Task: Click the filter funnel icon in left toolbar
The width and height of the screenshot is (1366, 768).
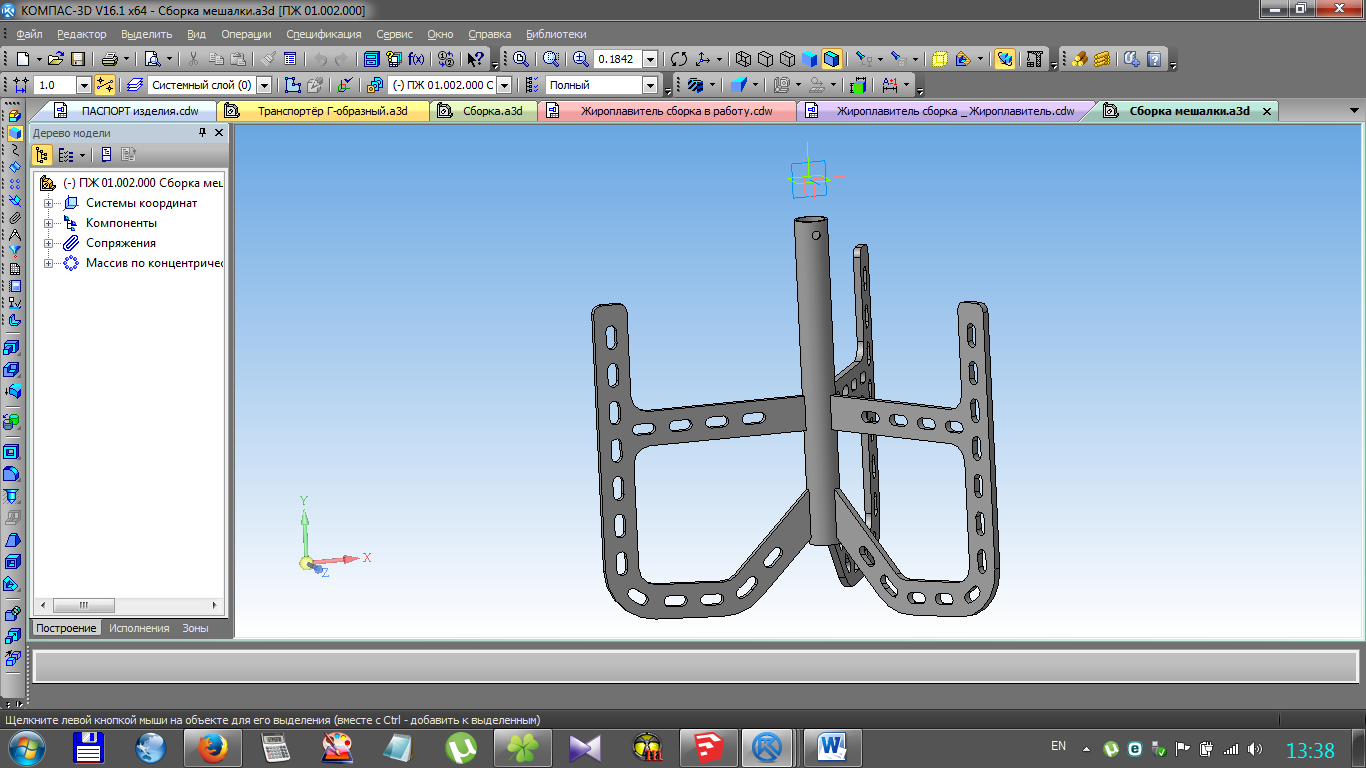Action: [13, 250]
